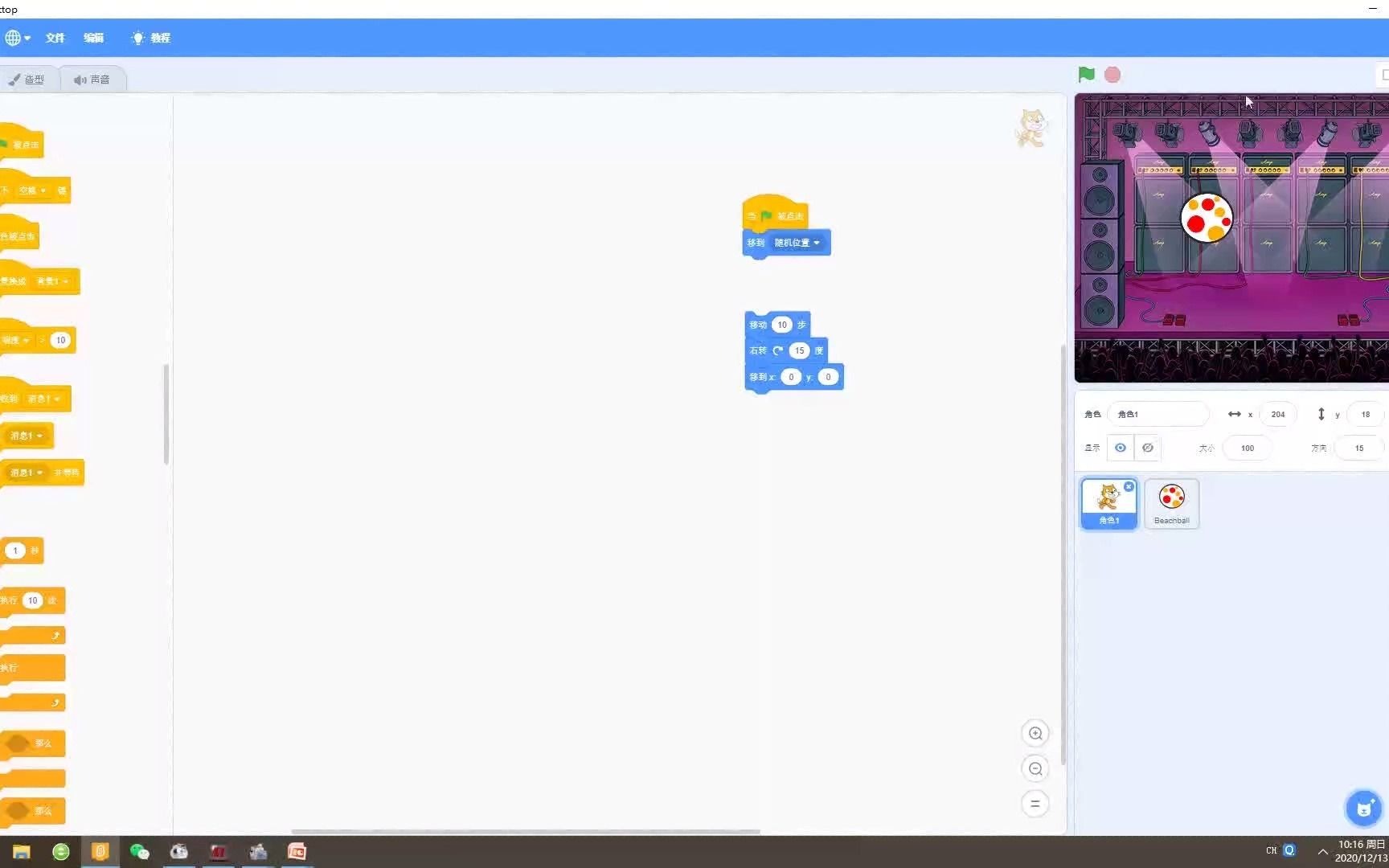The image size is (1389, 868).
Task: Click the red stop button
Action: [1112, 75]
